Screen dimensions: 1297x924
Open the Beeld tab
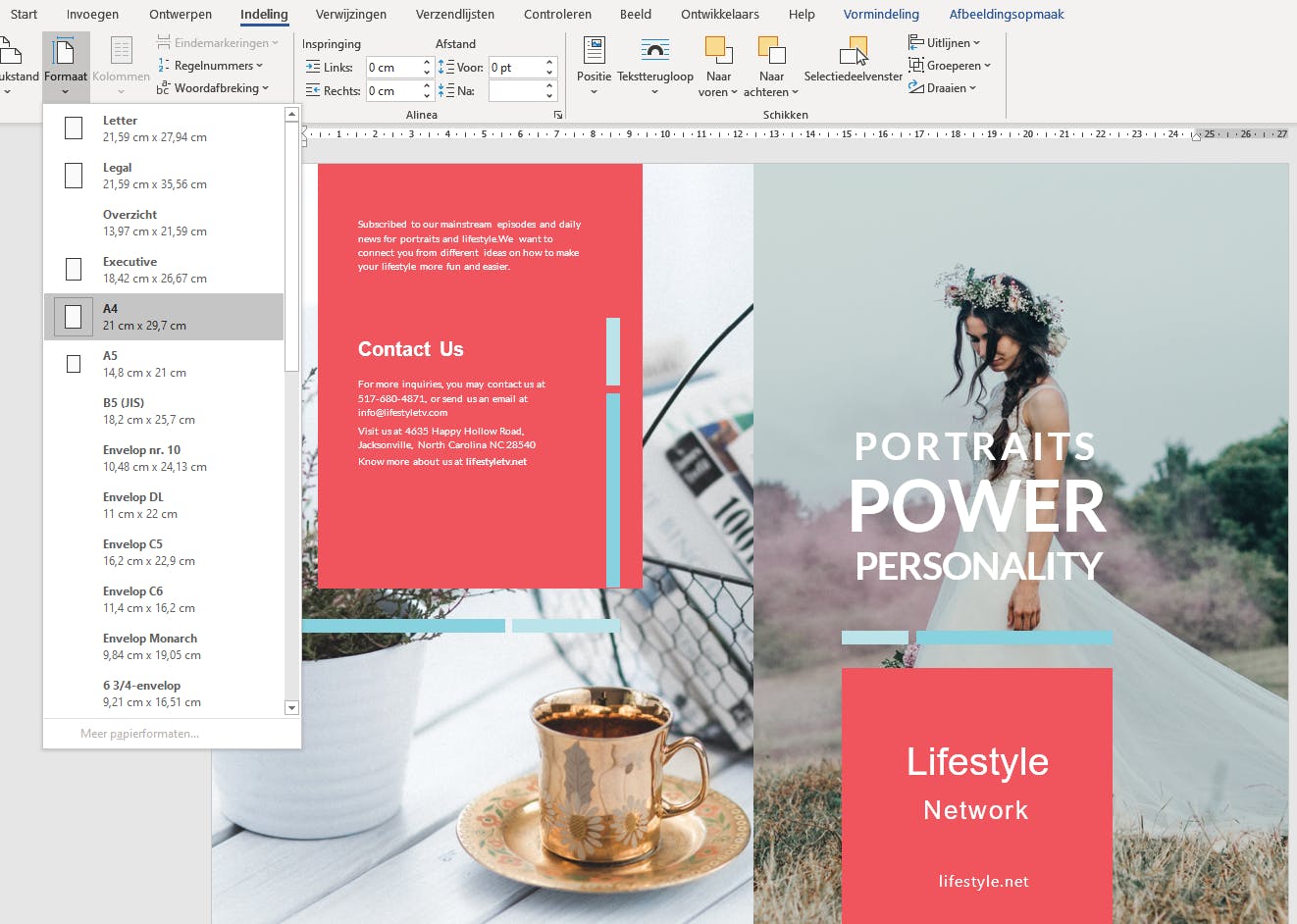[x=636, y=14]
